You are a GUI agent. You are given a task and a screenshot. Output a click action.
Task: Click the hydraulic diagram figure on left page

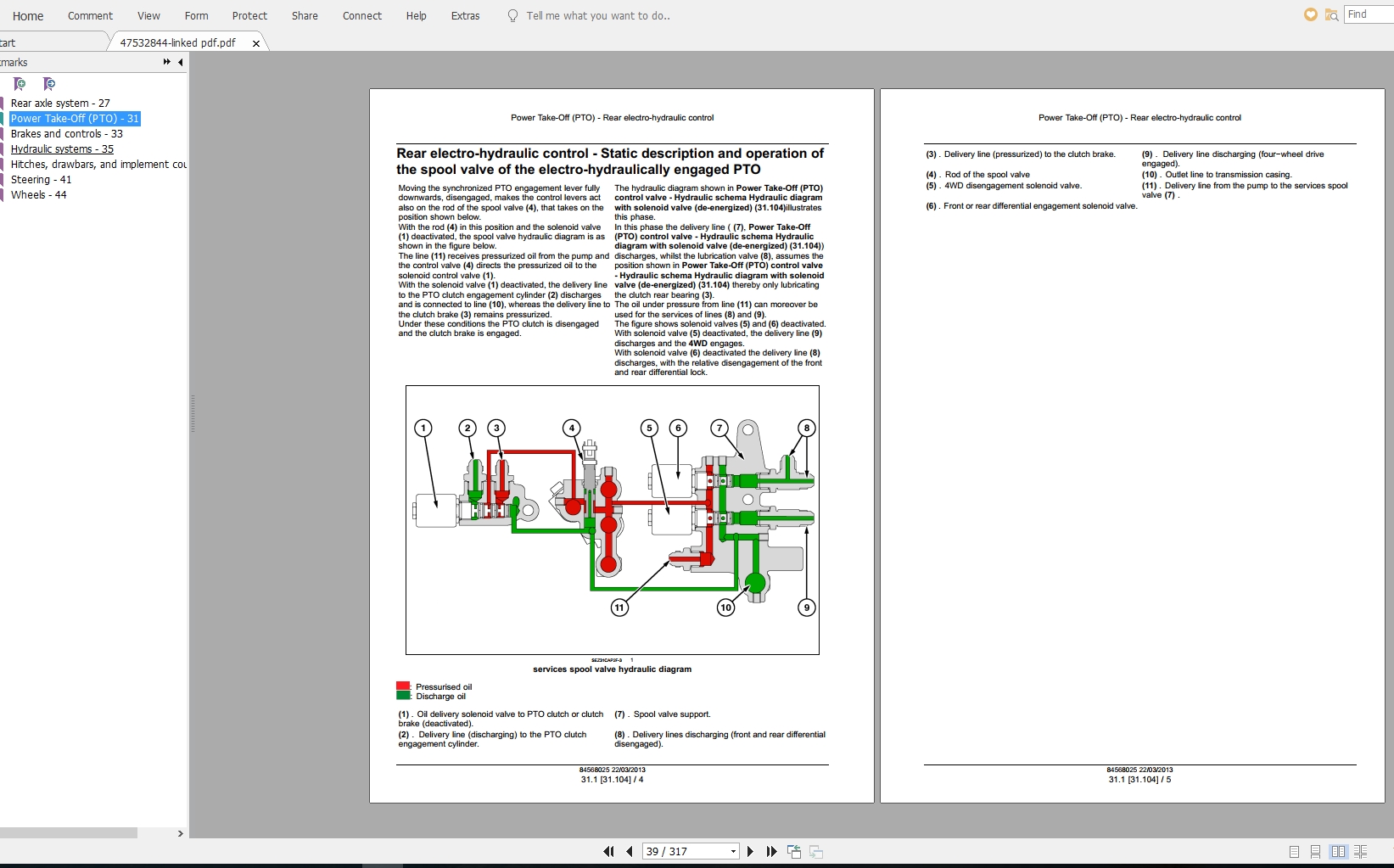(612, 520)
